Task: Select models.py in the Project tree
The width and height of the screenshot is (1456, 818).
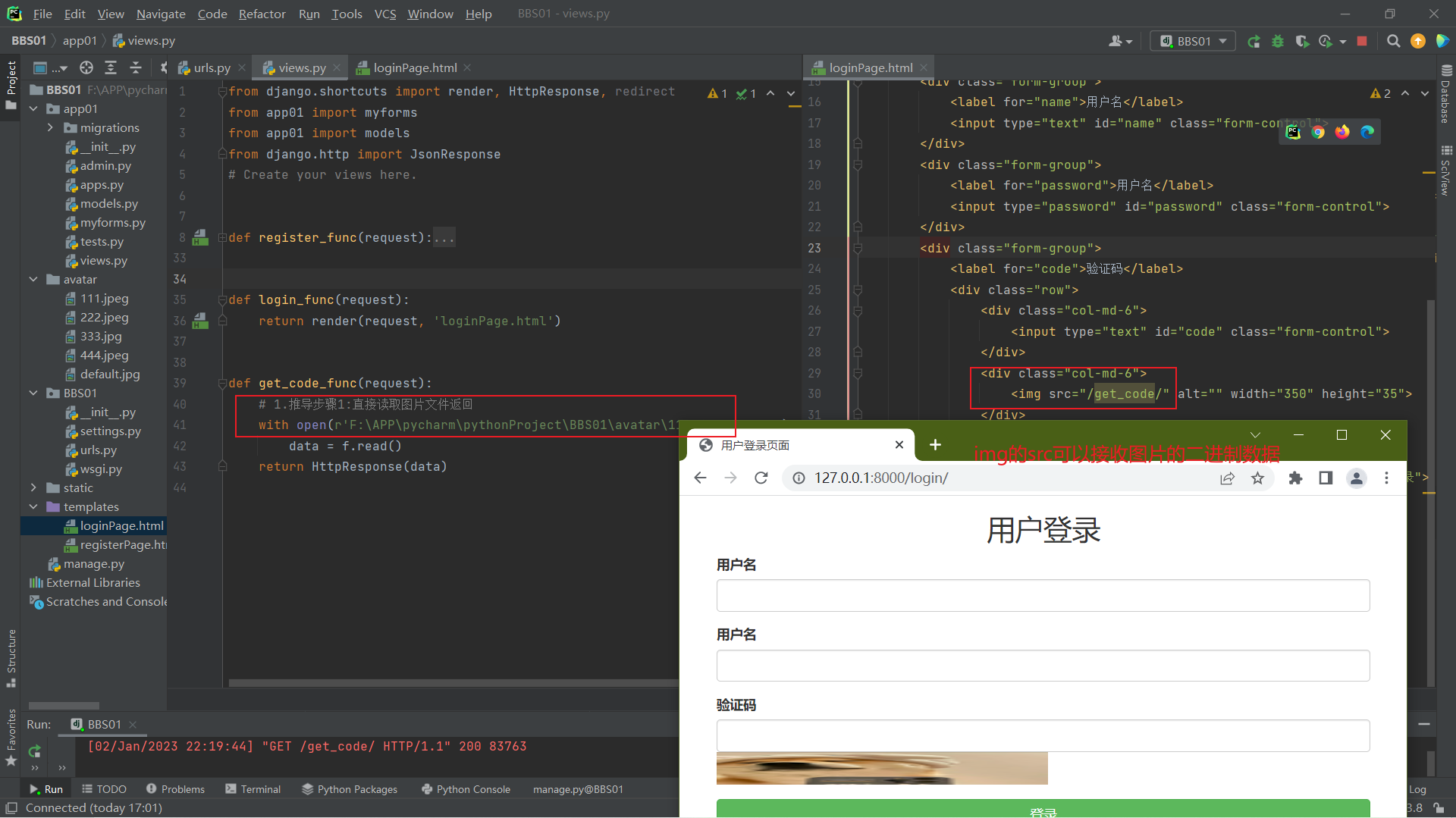Action: [102, 204]
